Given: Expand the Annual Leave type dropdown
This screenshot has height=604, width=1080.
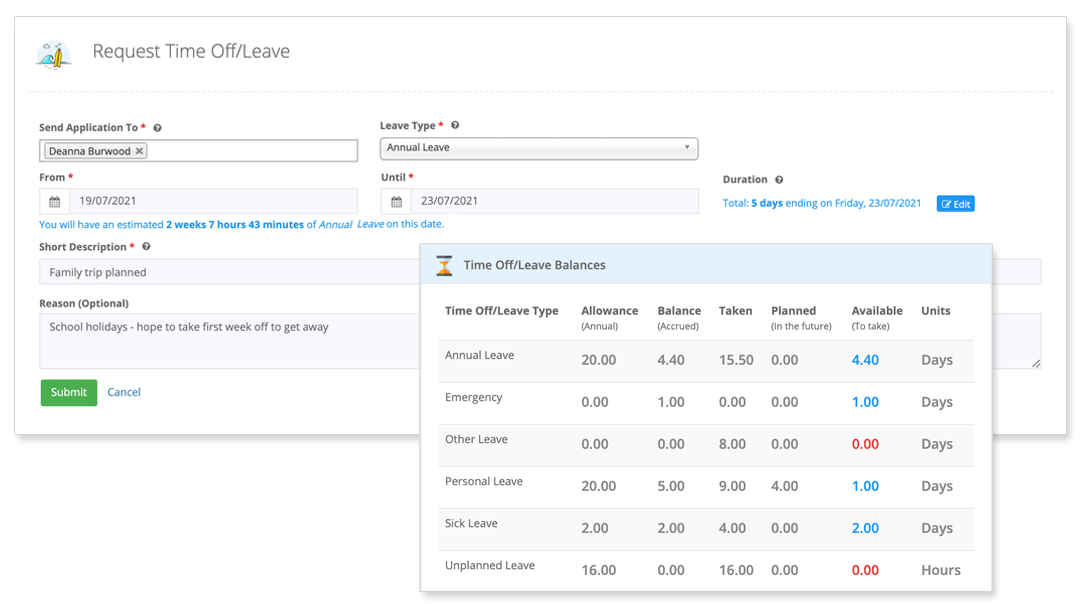Looking at the screenshot, I should [x=538, y=148].
